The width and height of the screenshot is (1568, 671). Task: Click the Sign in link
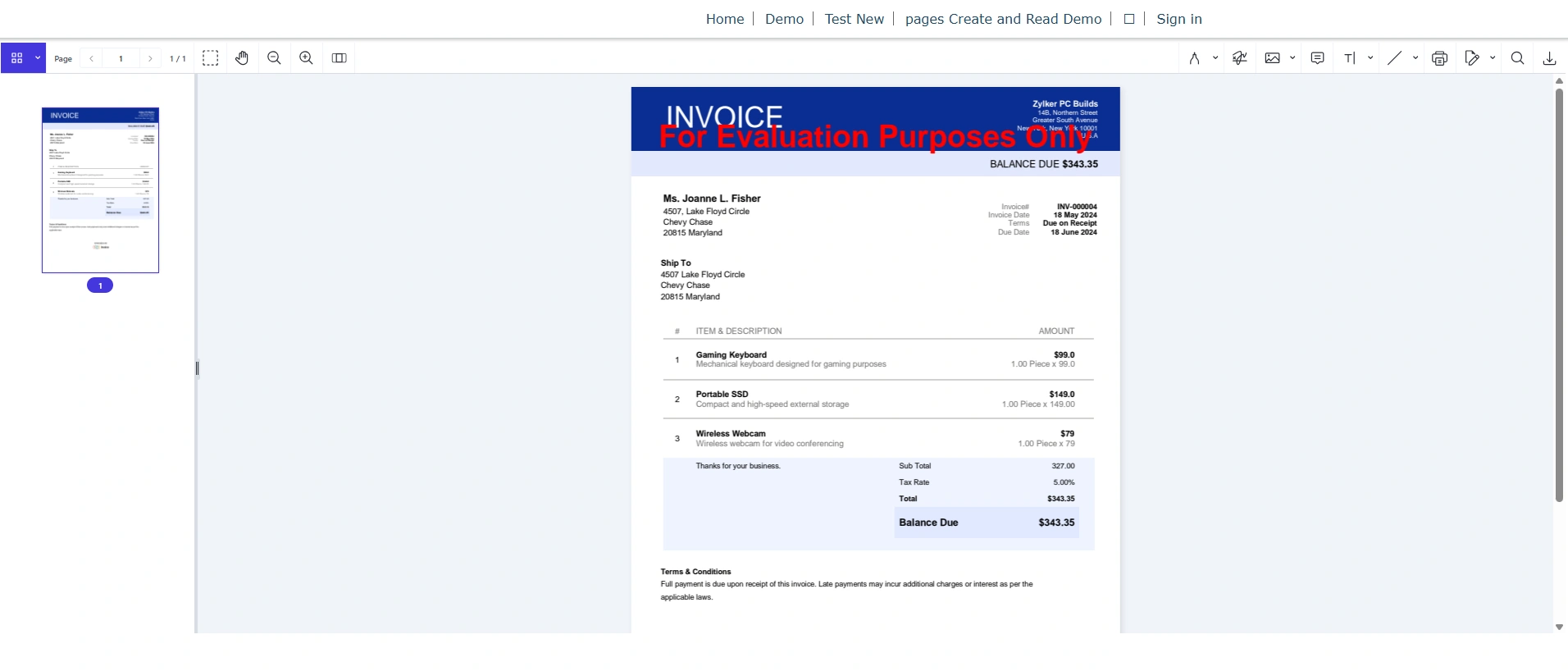pos(1179,19)
